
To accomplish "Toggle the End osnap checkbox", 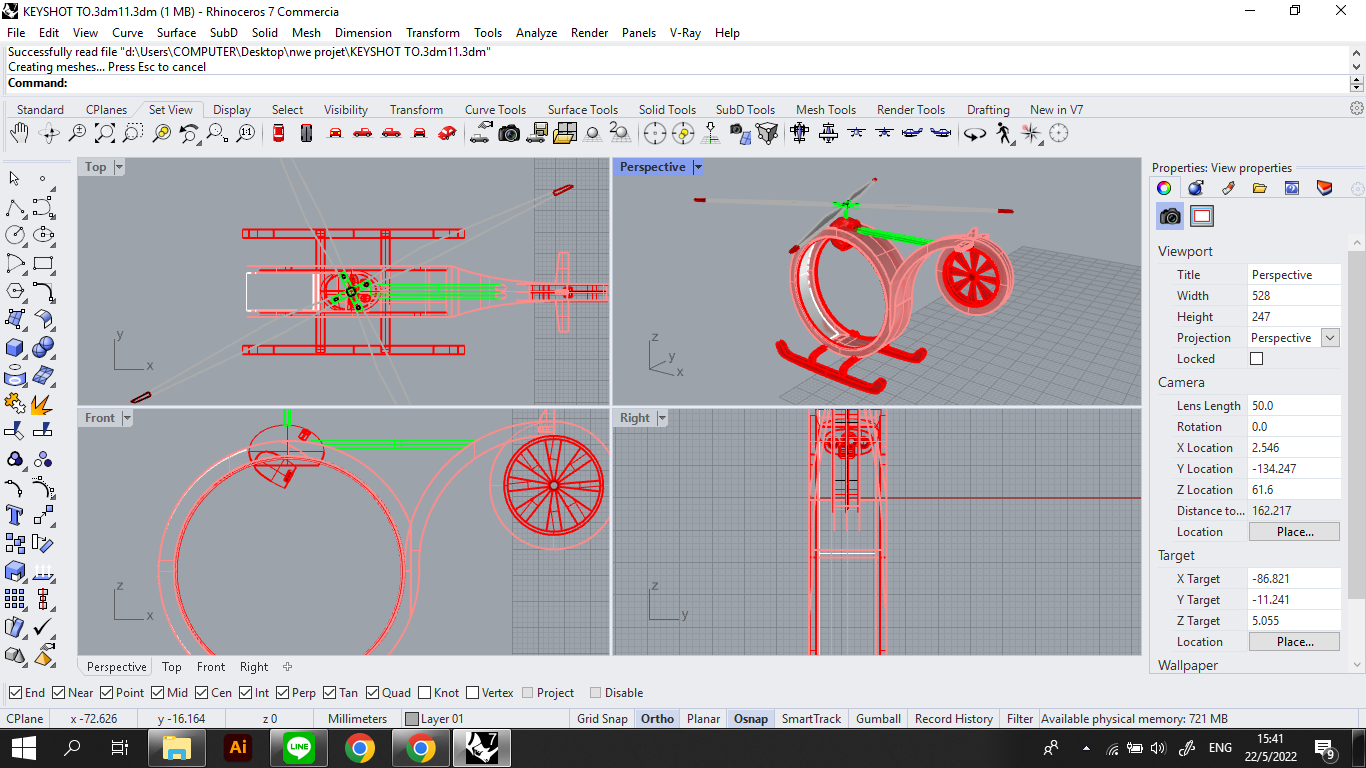I will pyautogui.click(x=15, y=693).
